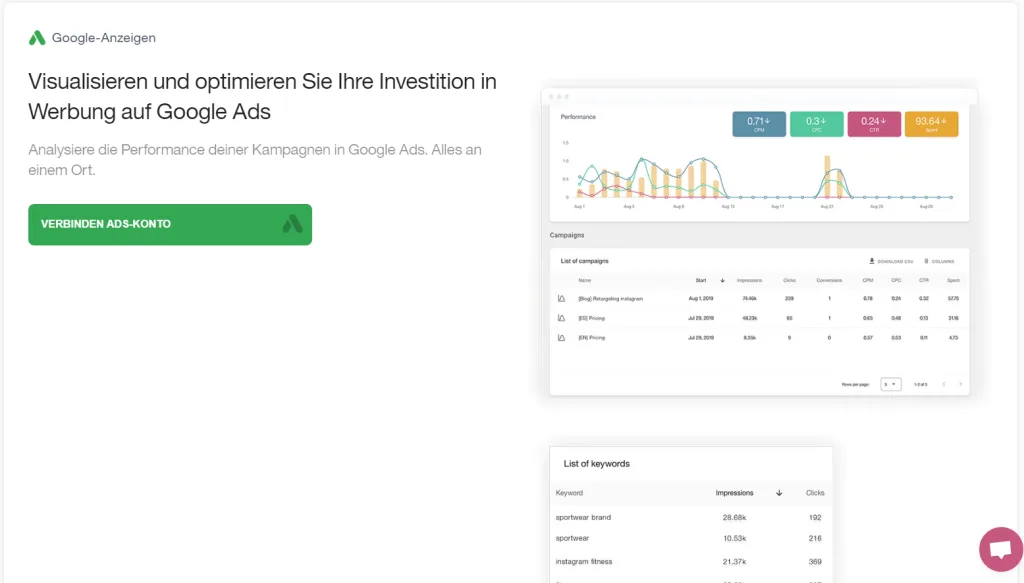The image size is (1024, 583).
Task: Click the Google Ads logo beside Google-Anzeigen
Action: [37, 38]
